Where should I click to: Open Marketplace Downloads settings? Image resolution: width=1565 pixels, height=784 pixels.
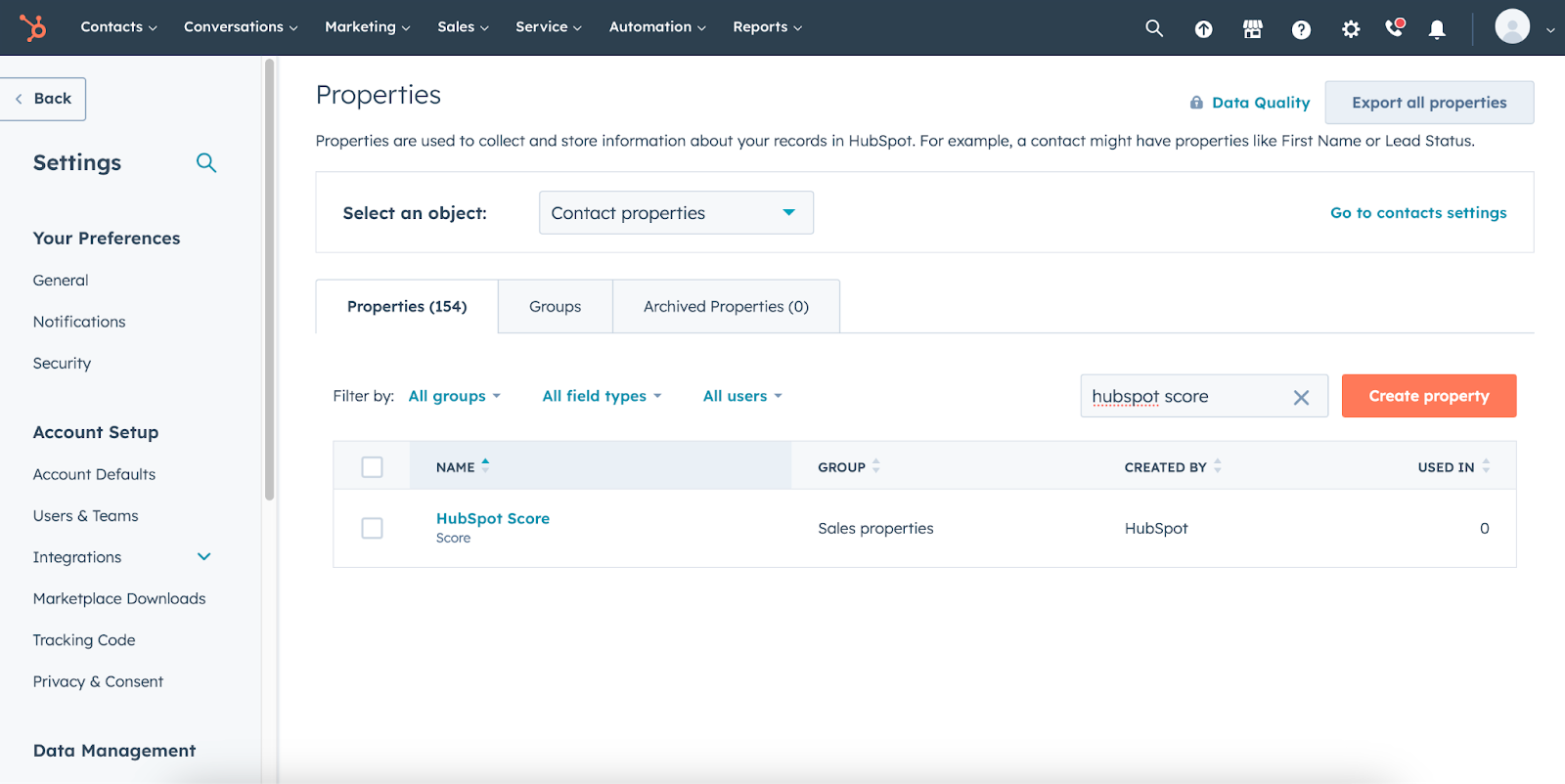coord(119,599)
